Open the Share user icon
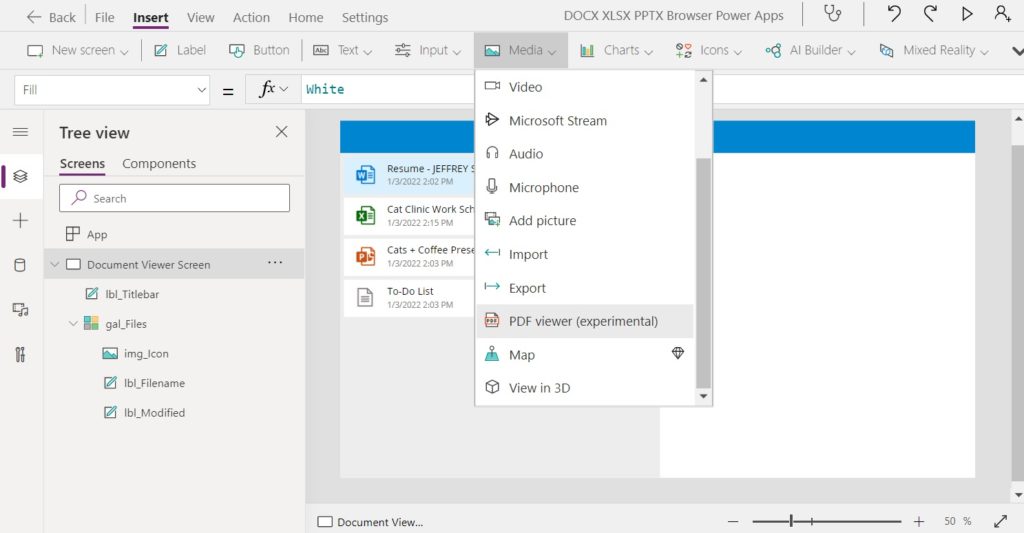The image size is (1024, 533). (x=1002, y=14)
